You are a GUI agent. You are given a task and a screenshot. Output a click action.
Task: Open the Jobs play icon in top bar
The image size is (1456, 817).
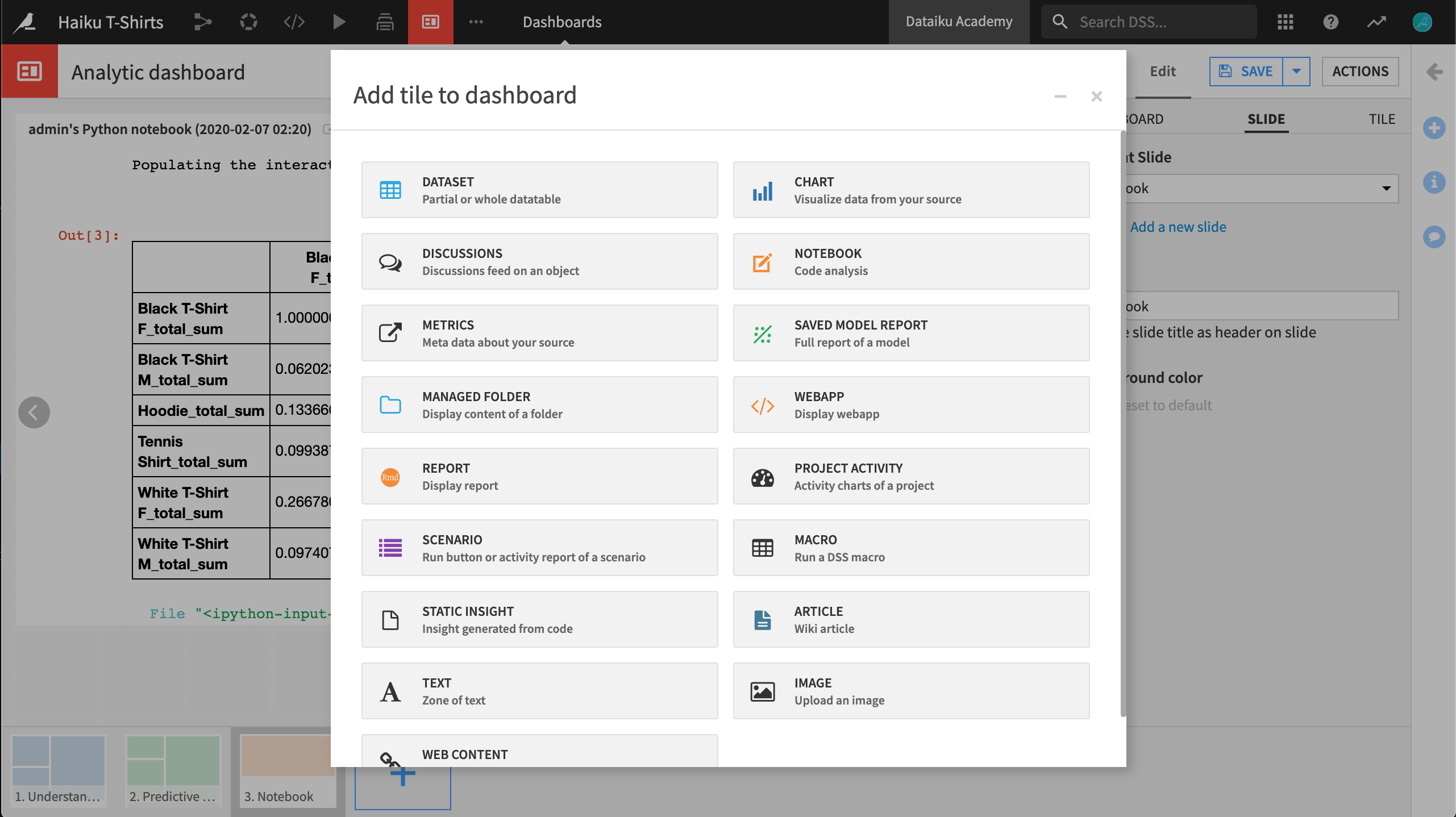tap(339, 22)
